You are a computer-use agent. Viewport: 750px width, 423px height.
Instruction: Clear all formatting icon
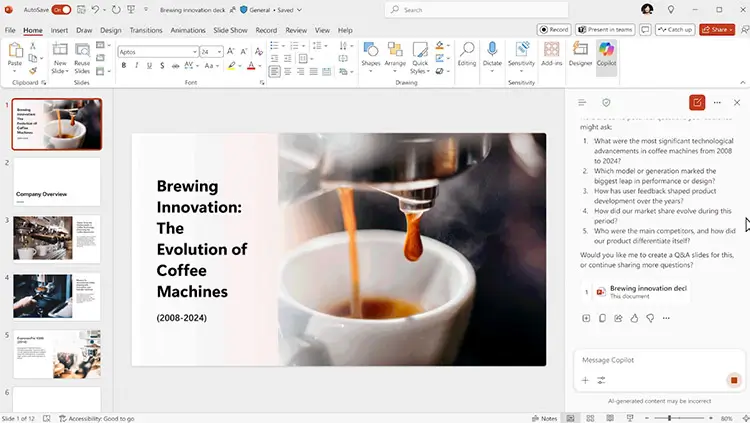coord(259,51)
